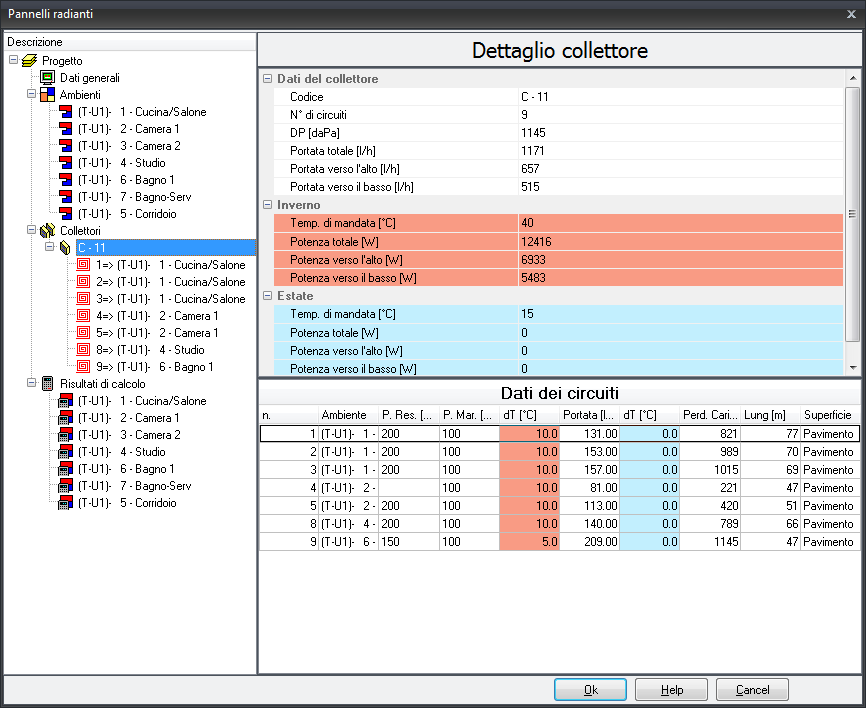Click the Collettori node icon
The image size is (866, 708).
click(47, 231)
